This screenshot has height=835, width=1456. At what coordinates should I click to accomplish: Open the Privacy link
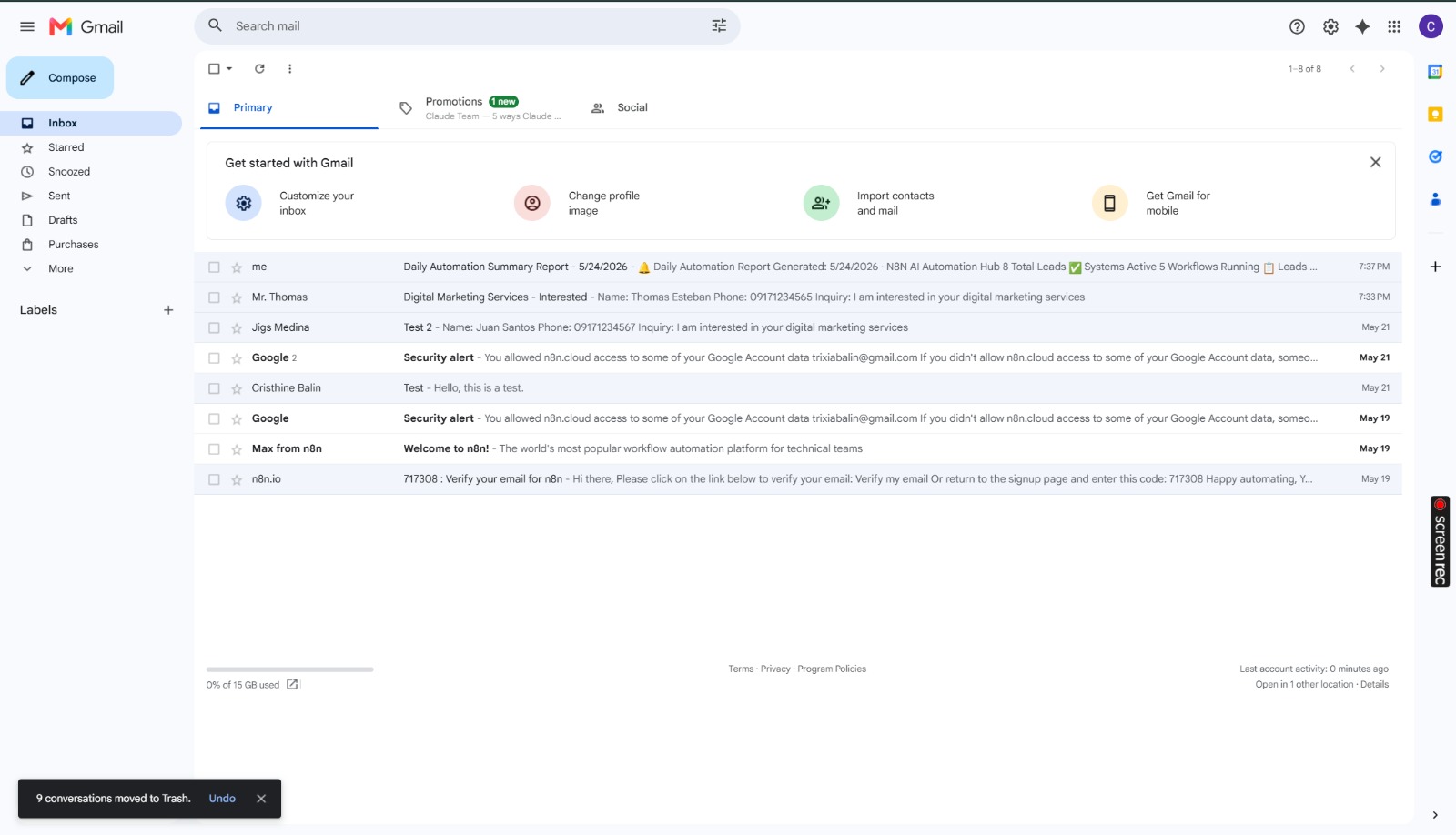click(775, 669)
